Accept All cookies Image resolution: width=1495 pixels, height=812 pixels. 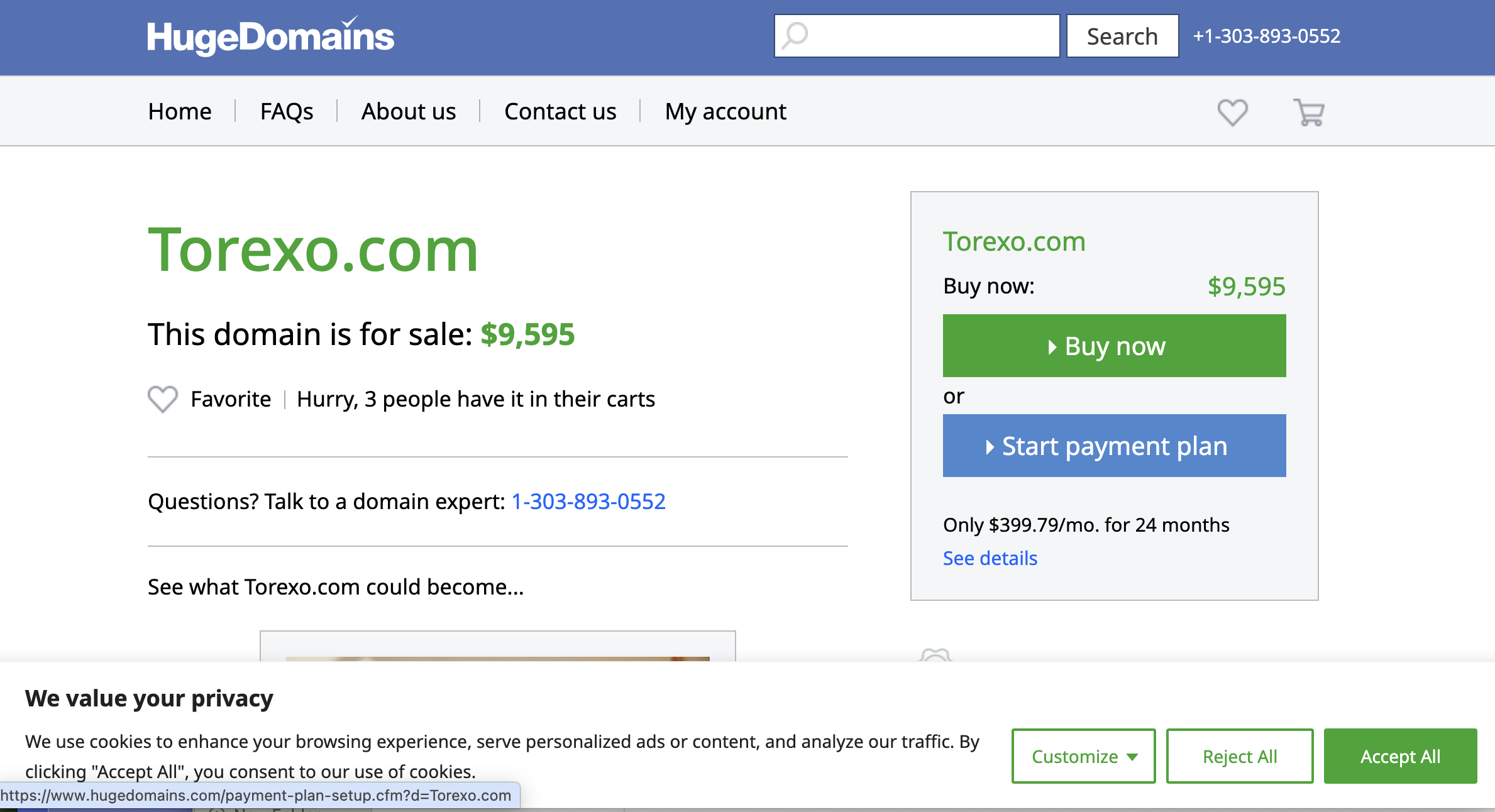pos(1400,756)
